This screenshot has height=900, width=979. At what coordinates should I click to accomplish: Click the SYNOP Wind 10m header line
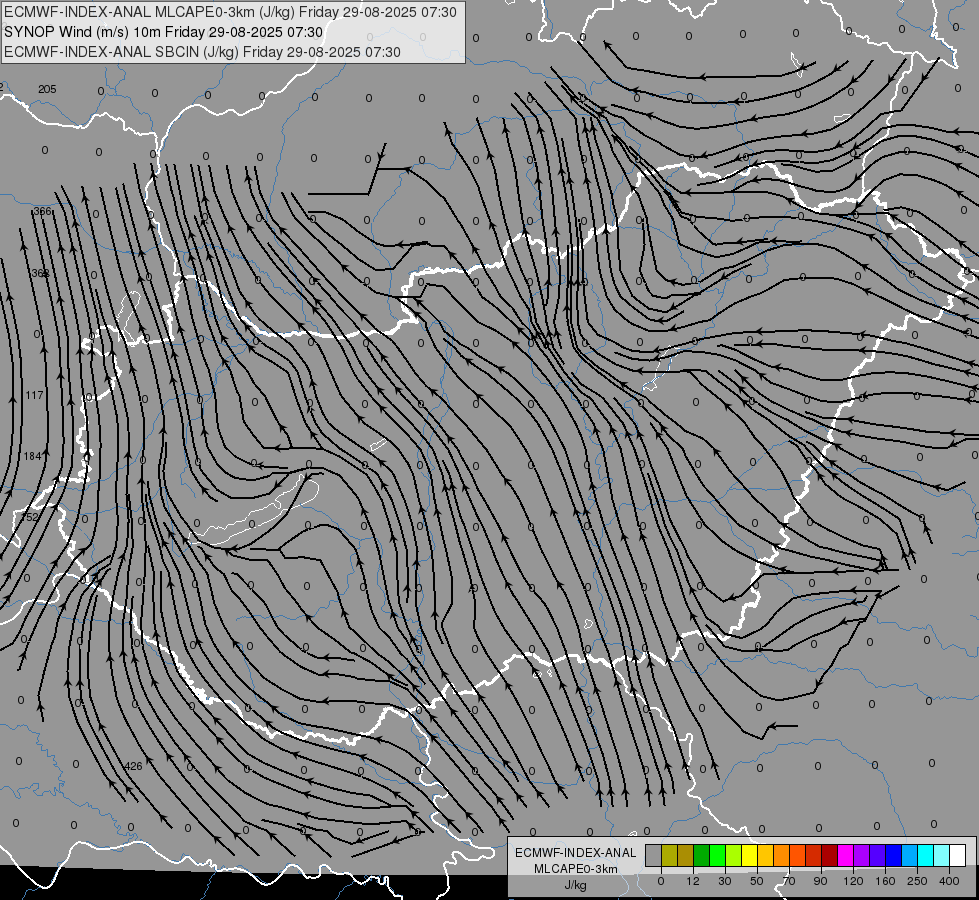coord(164,32)
